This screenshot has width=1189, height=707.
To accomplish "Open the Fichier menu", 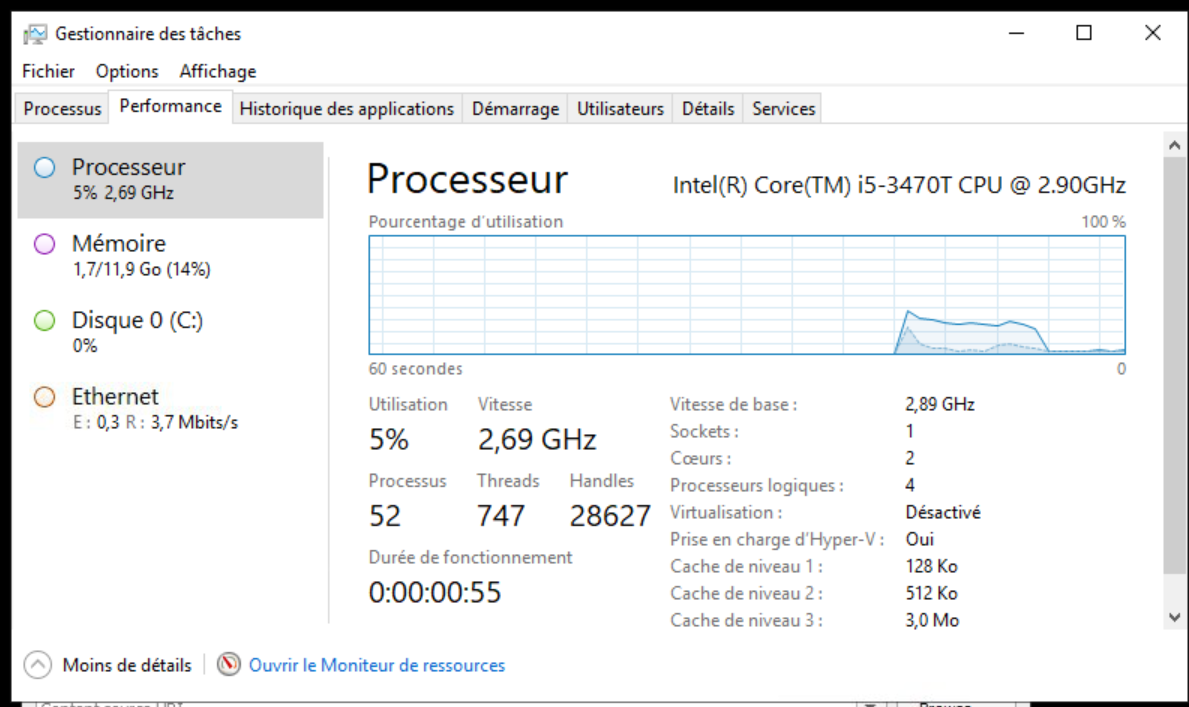I will click(x=49, y=71).
